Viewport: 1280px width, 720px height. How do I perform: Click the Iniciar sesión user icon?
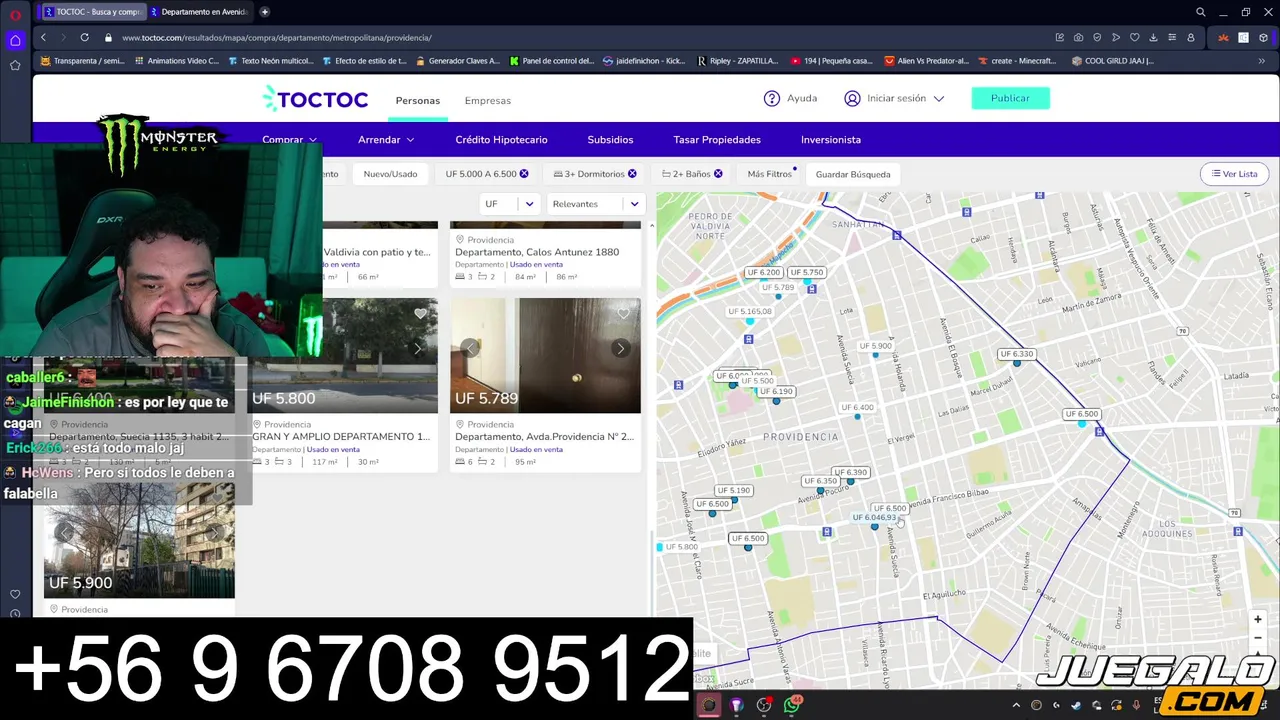[x=852, y=98]
